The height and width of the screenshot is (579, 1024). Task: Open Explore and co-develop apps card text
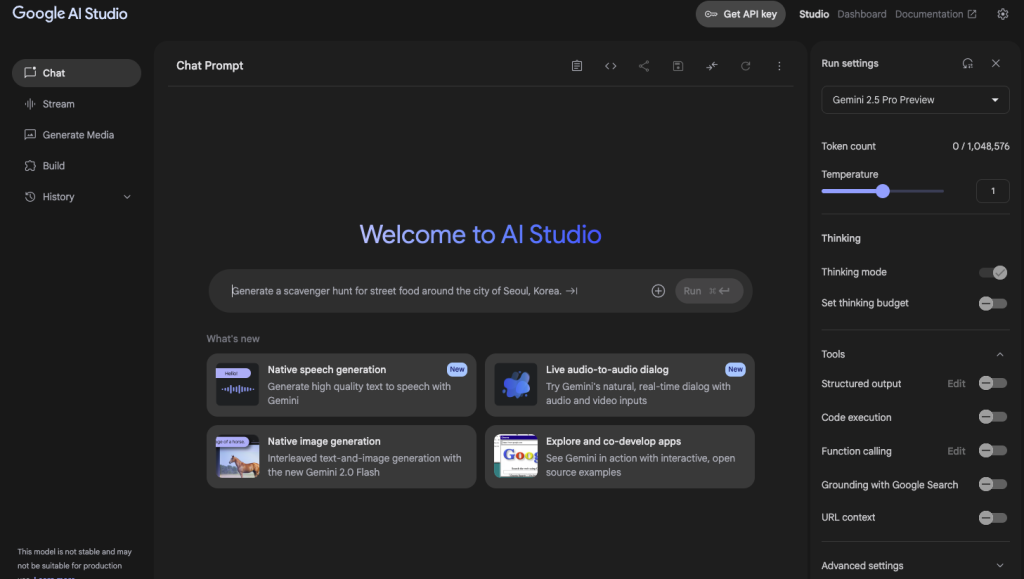tap(641, 456)
